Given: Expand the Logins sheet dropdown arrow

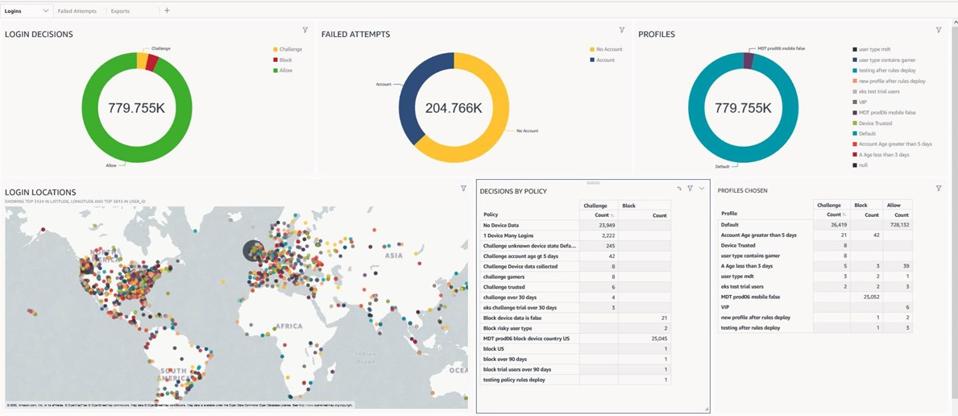Looking at the screenshot, I should (44, 10).
